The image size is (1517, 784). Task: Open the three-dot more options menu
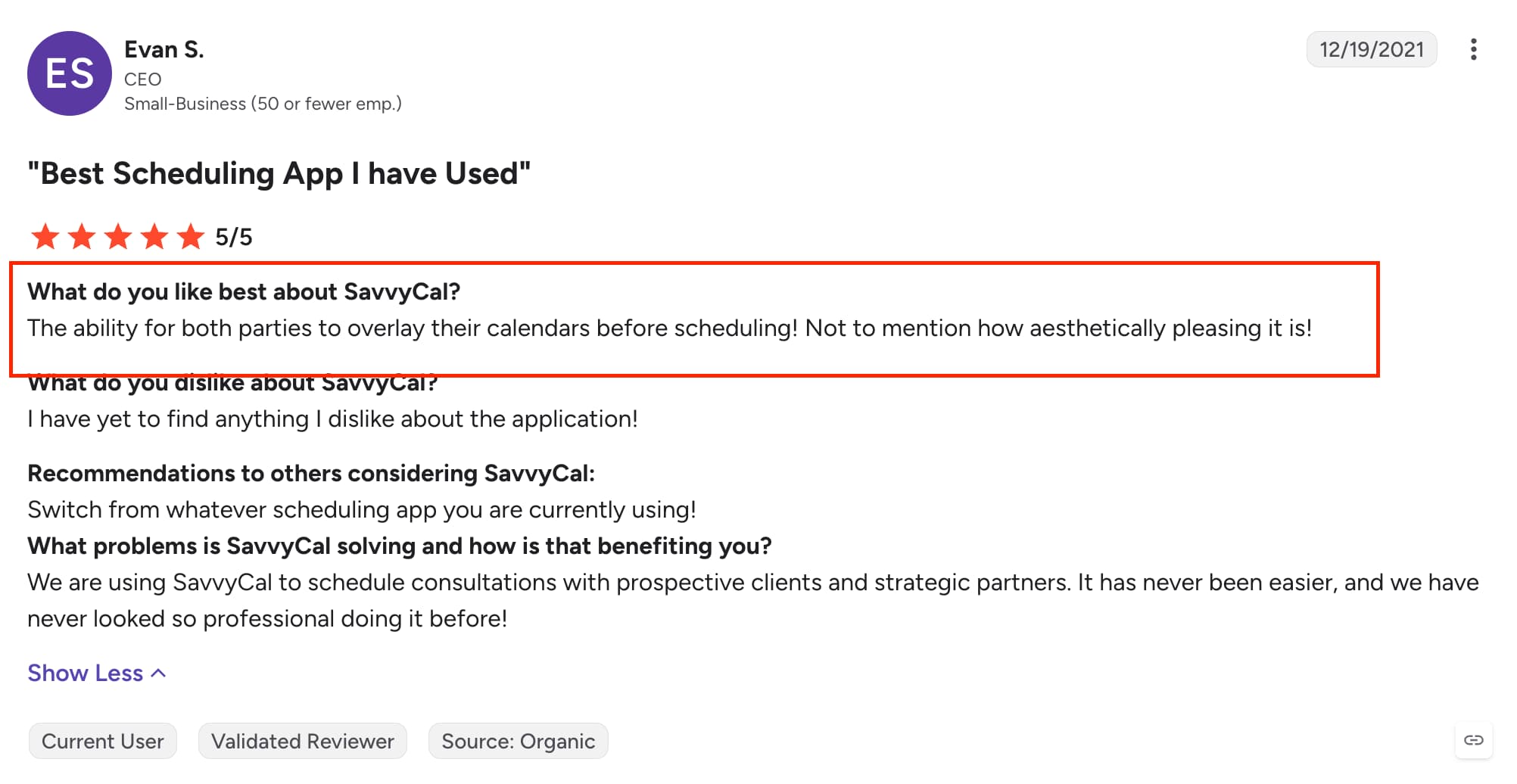click(x=1473, y=49)
